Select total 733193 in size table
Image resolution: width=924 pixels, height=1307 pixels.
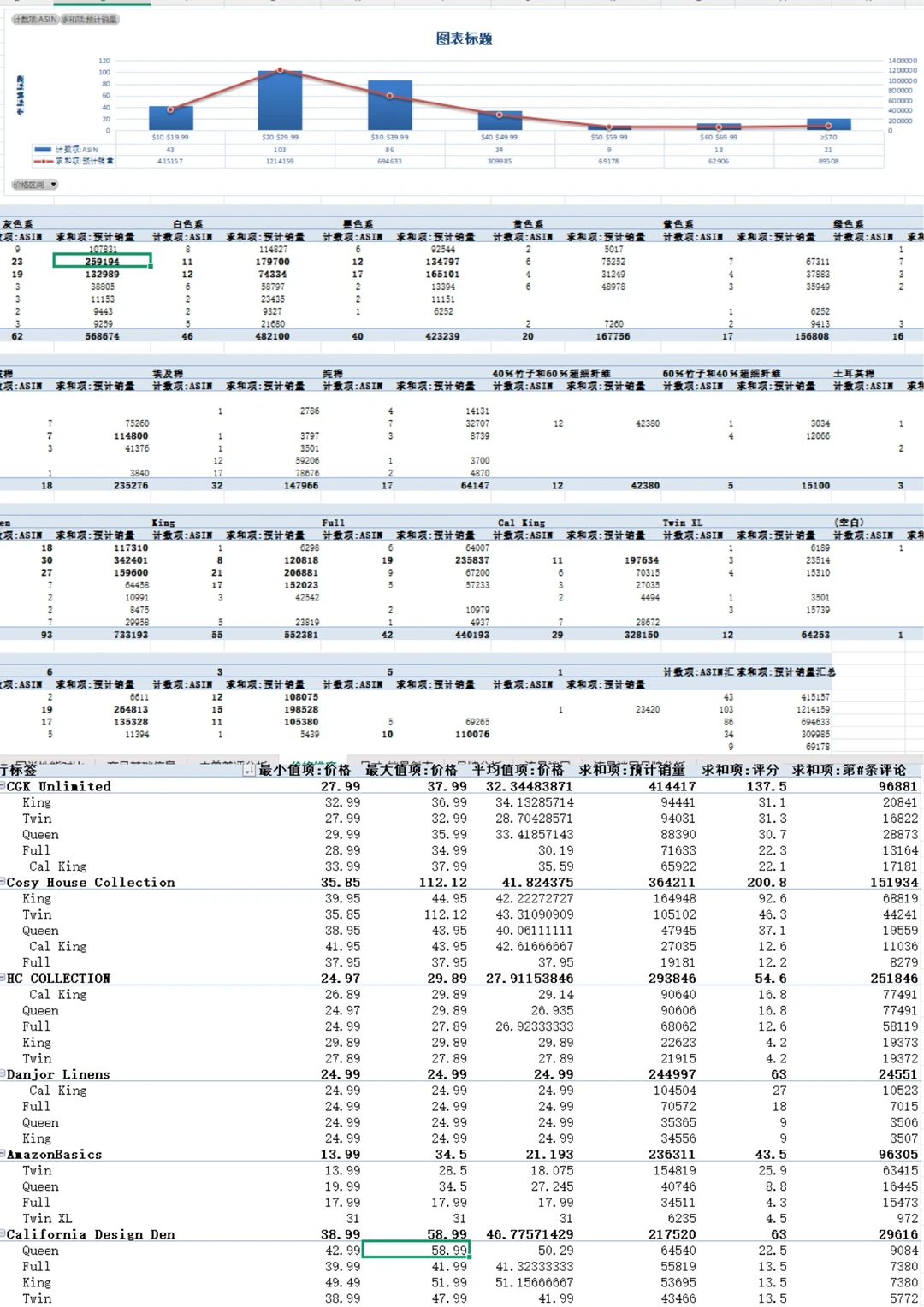tap(131, 635)
